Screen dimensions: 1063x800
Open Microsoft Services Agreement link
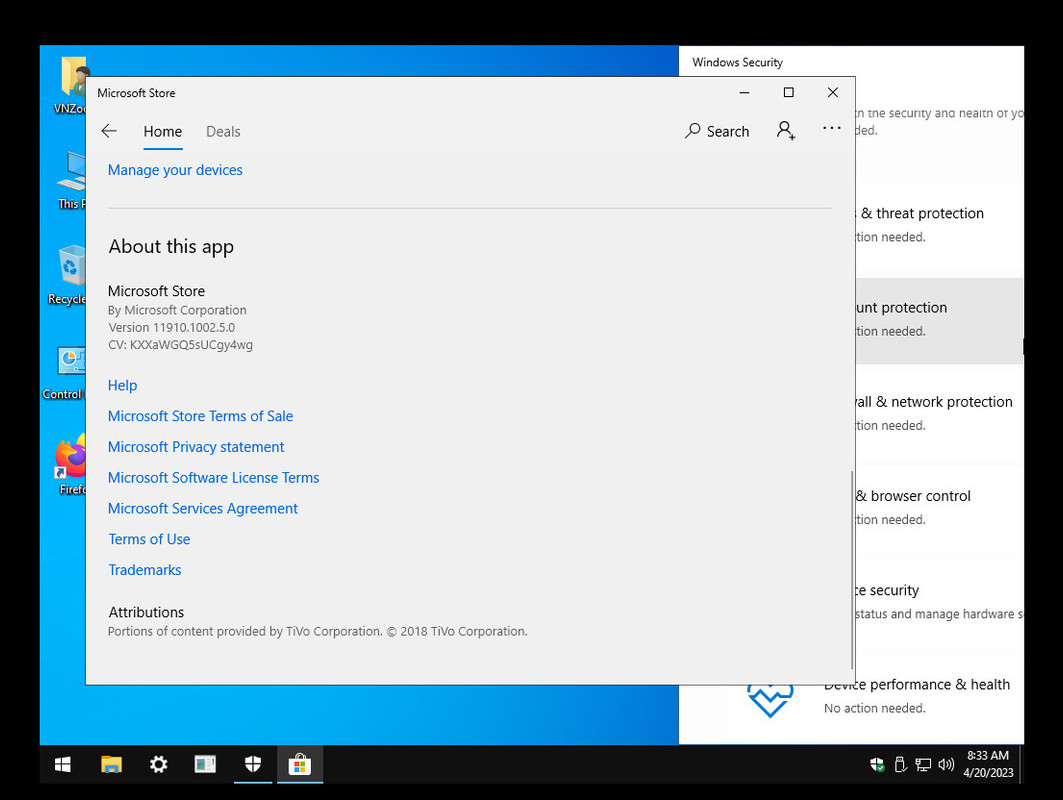tap(203, 508)
